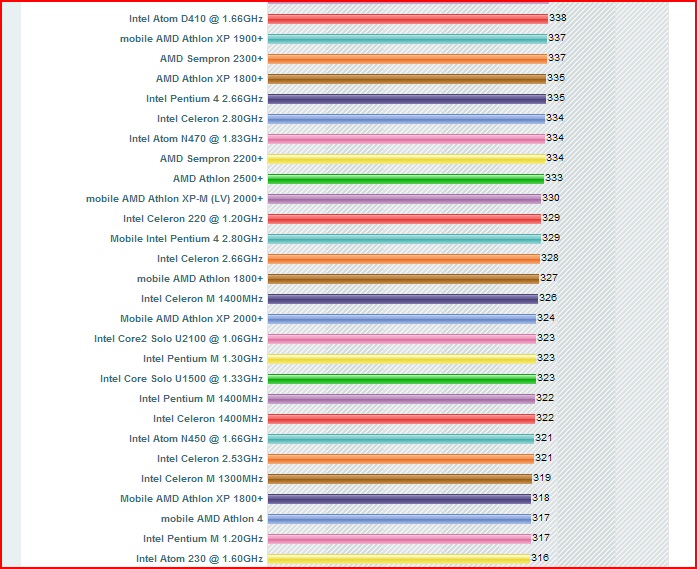Select AMD Sempron 2200+ link

point(212,159)
